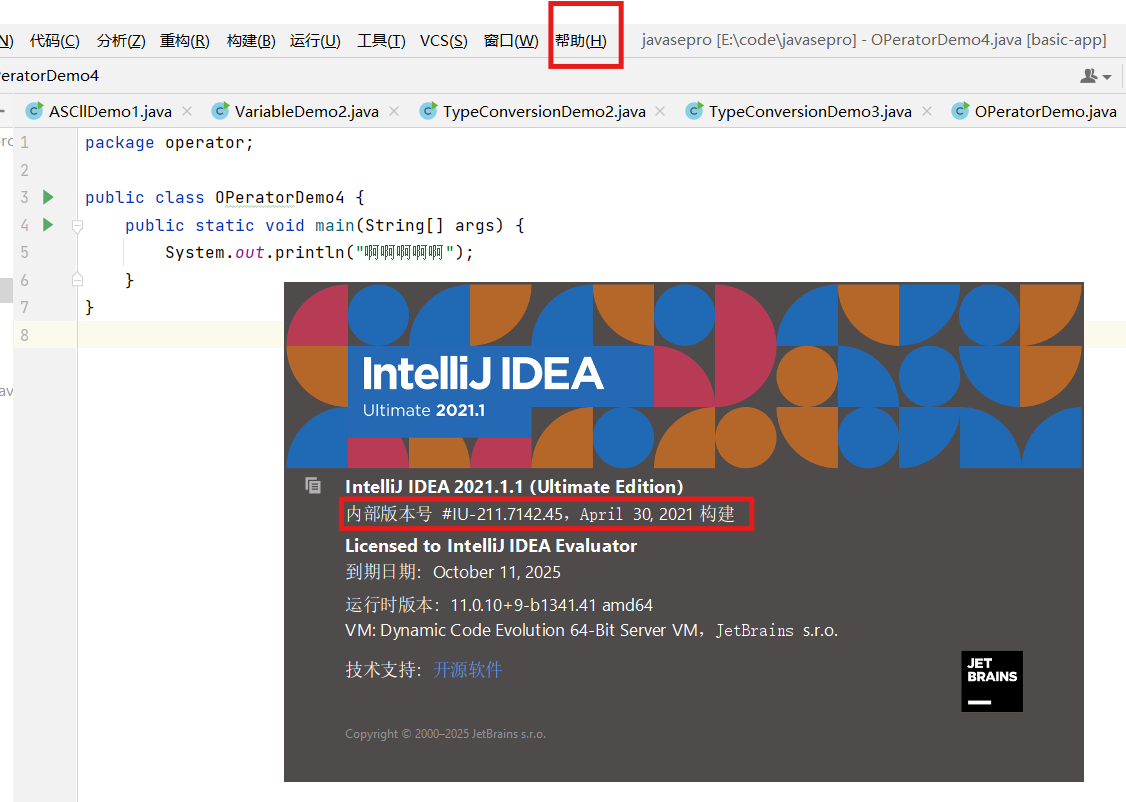Click the build number line in About
The height and width of the screenshot is (802, 1126).
coord(540,514)
